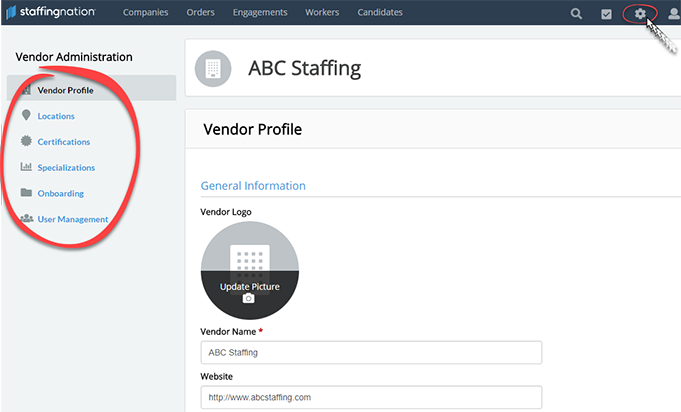The width and height of the screenshot is (681, 412).
Task: Open the Candidates menu
Action: coord(380,12)
